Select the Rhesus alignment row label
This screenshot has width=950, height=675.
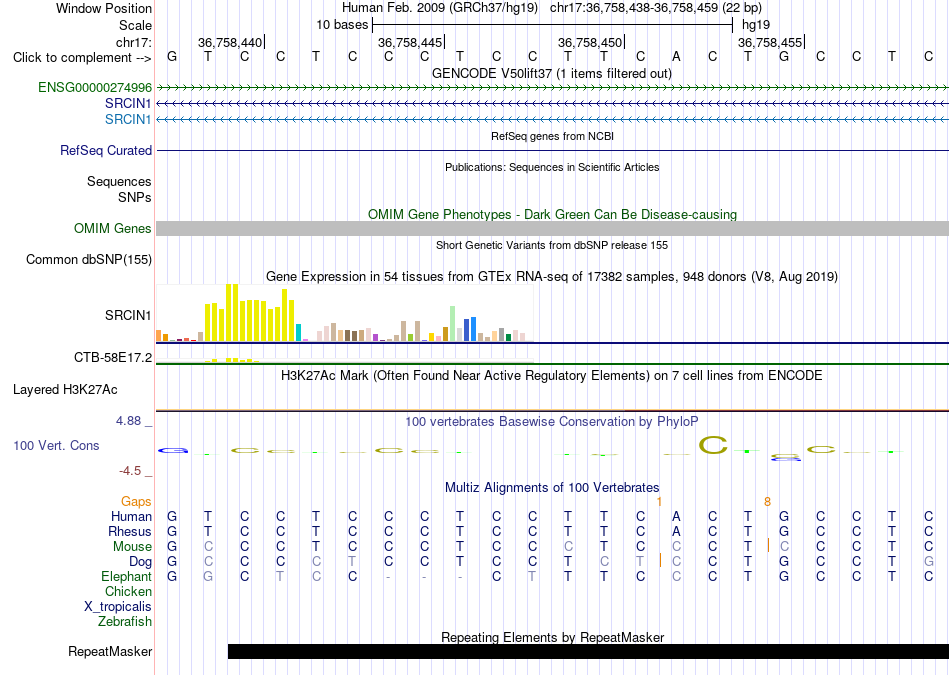pos(130,531)
